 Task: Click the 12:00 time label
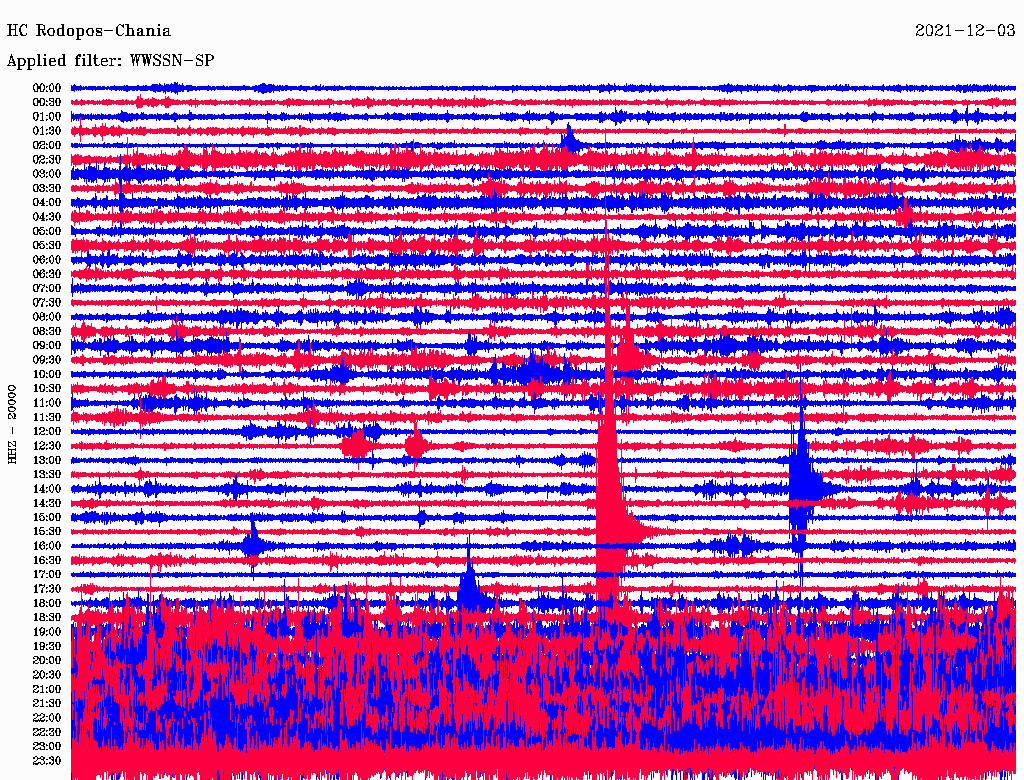(x=47, y=431)
